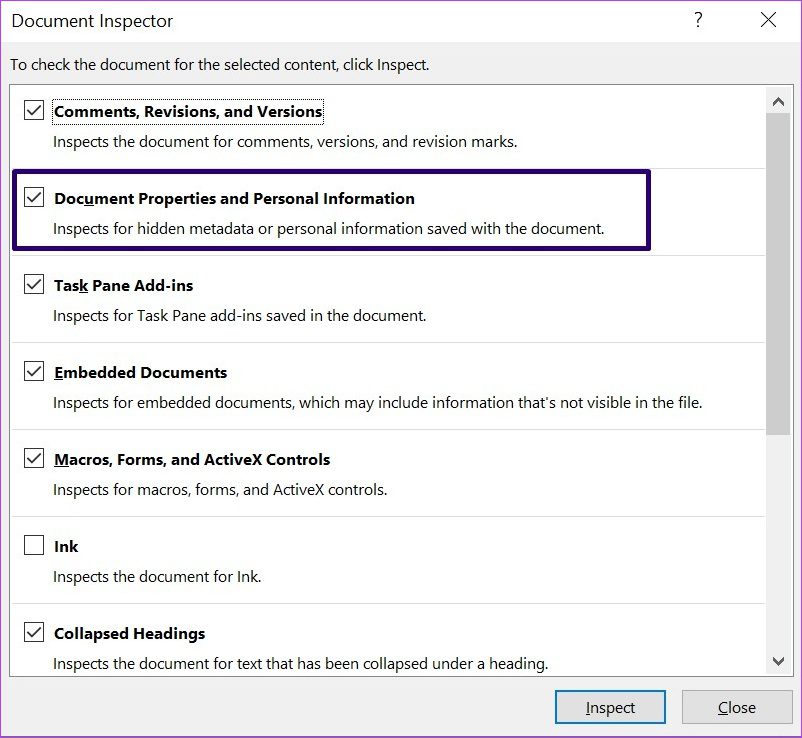802x738 pixels.
Task: Click the help question mark icon
Action: 698,20
